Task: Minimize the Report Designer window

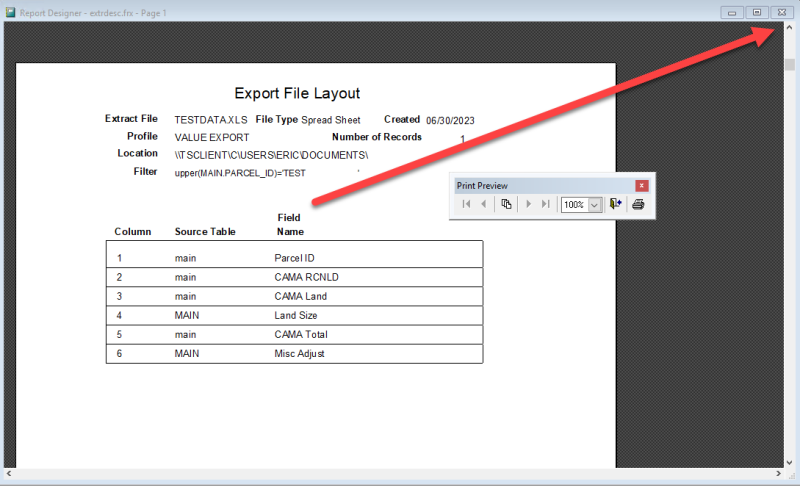Action: pyautogui.click(x=732, y=13)
